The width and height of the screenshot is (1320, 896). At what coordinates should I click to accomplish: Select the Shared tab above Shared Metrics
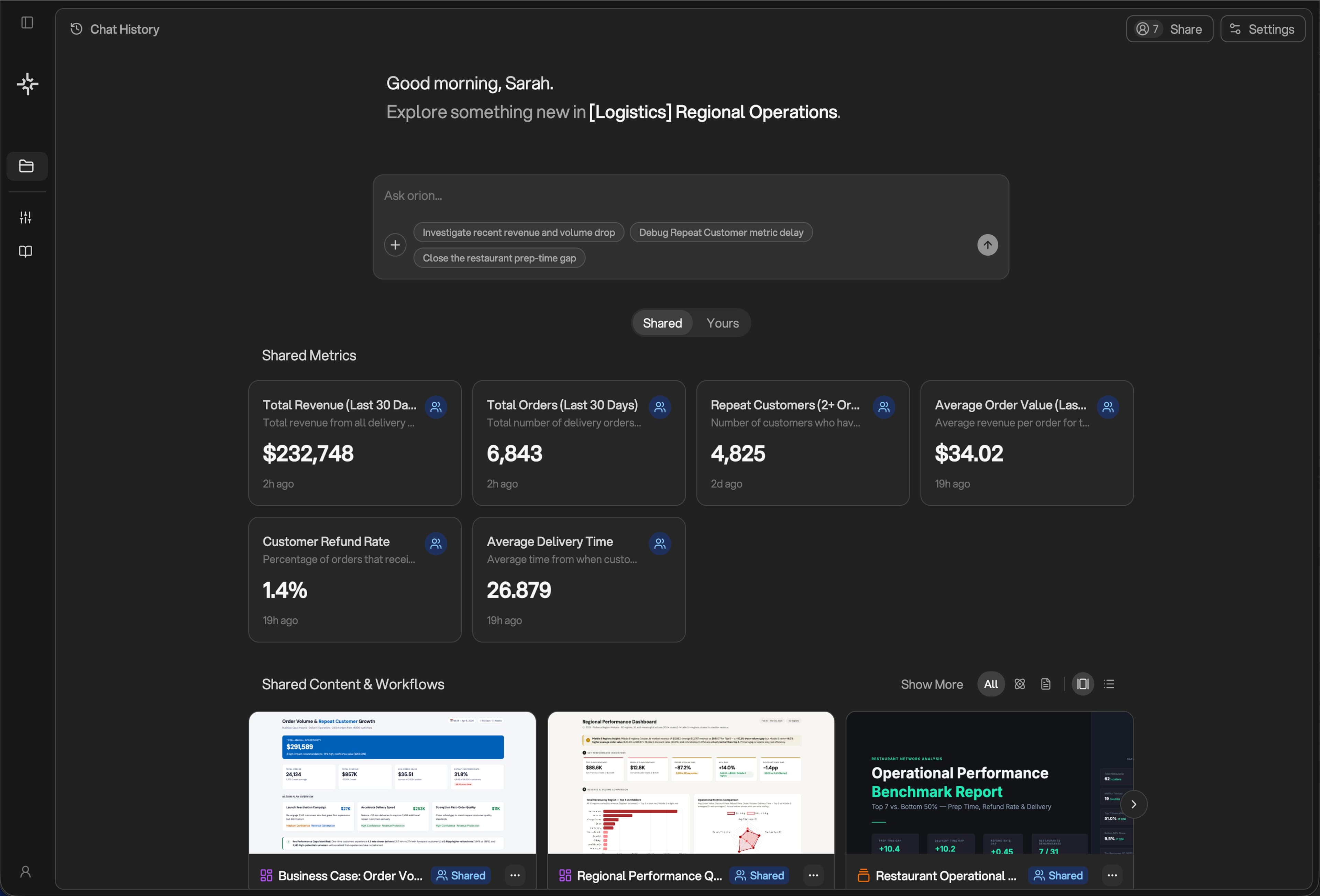coord(662,323)
